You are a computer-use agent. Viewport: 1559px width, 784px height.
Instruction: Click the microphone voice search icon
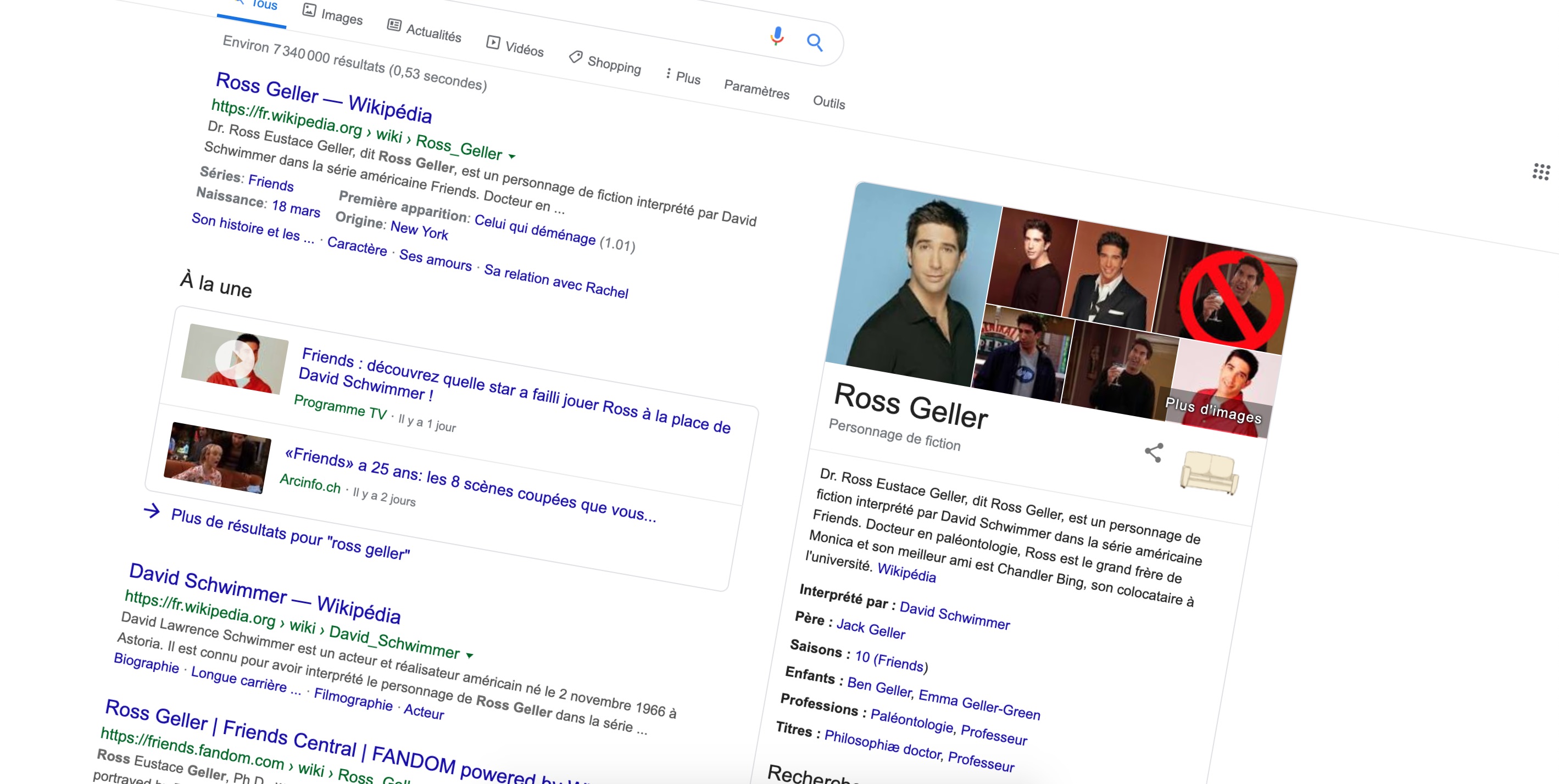pos(777,36)
